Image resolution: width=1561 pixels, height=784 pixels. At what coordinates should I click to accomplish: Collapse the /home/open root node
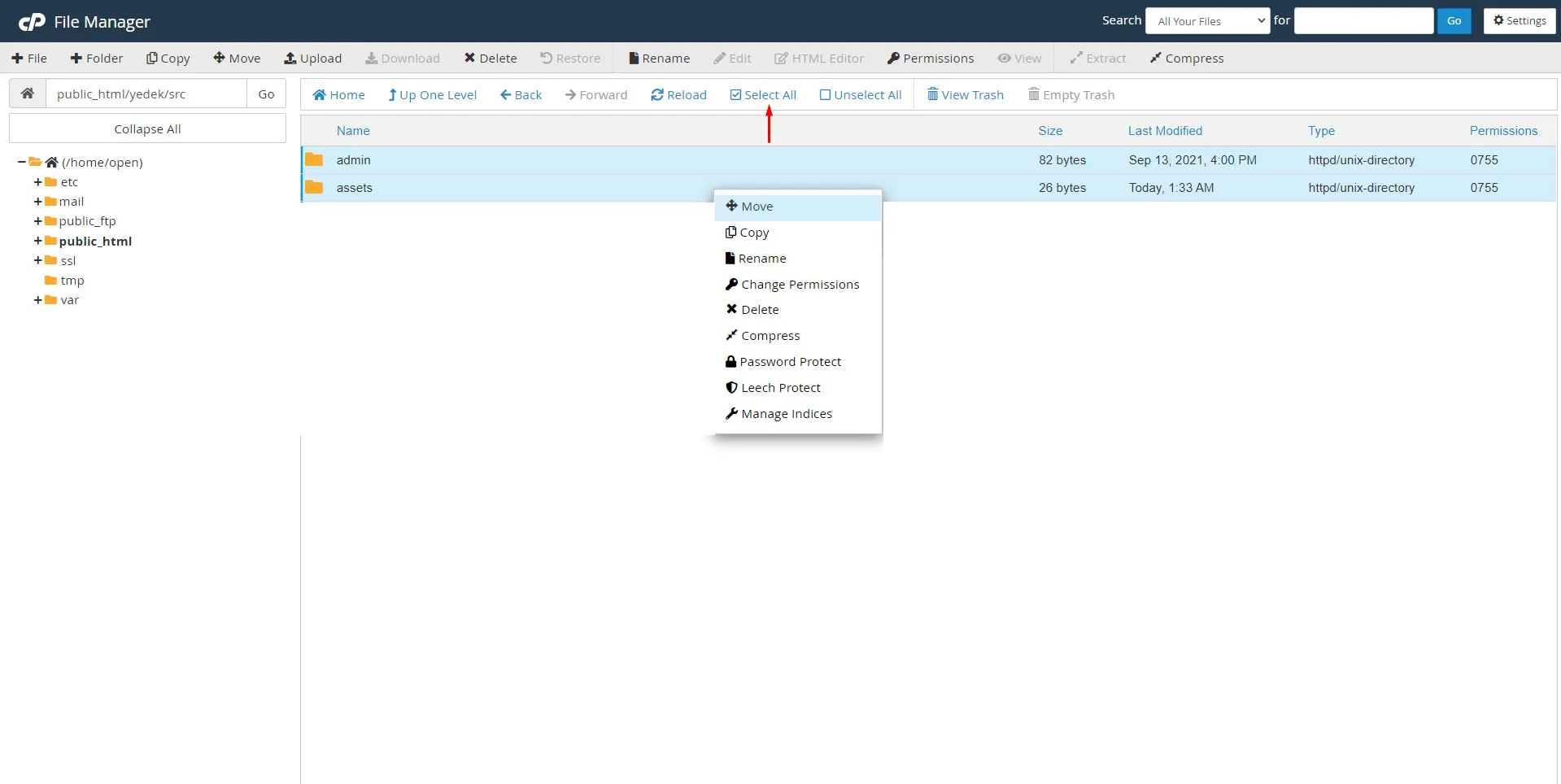[21, 162]
